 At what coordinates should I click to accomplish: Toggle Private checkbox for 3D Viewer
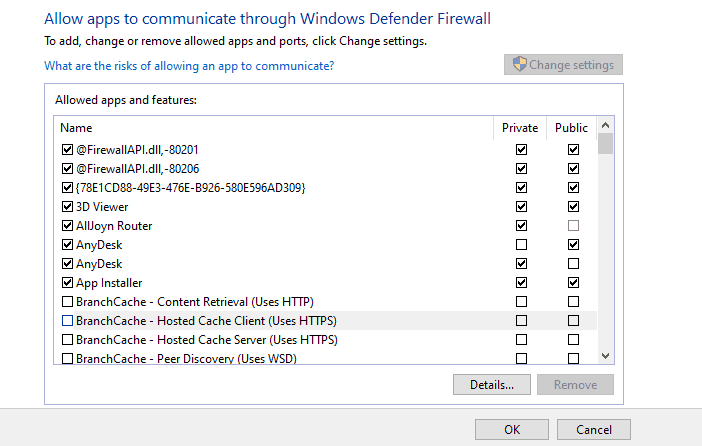pos(521,206)
